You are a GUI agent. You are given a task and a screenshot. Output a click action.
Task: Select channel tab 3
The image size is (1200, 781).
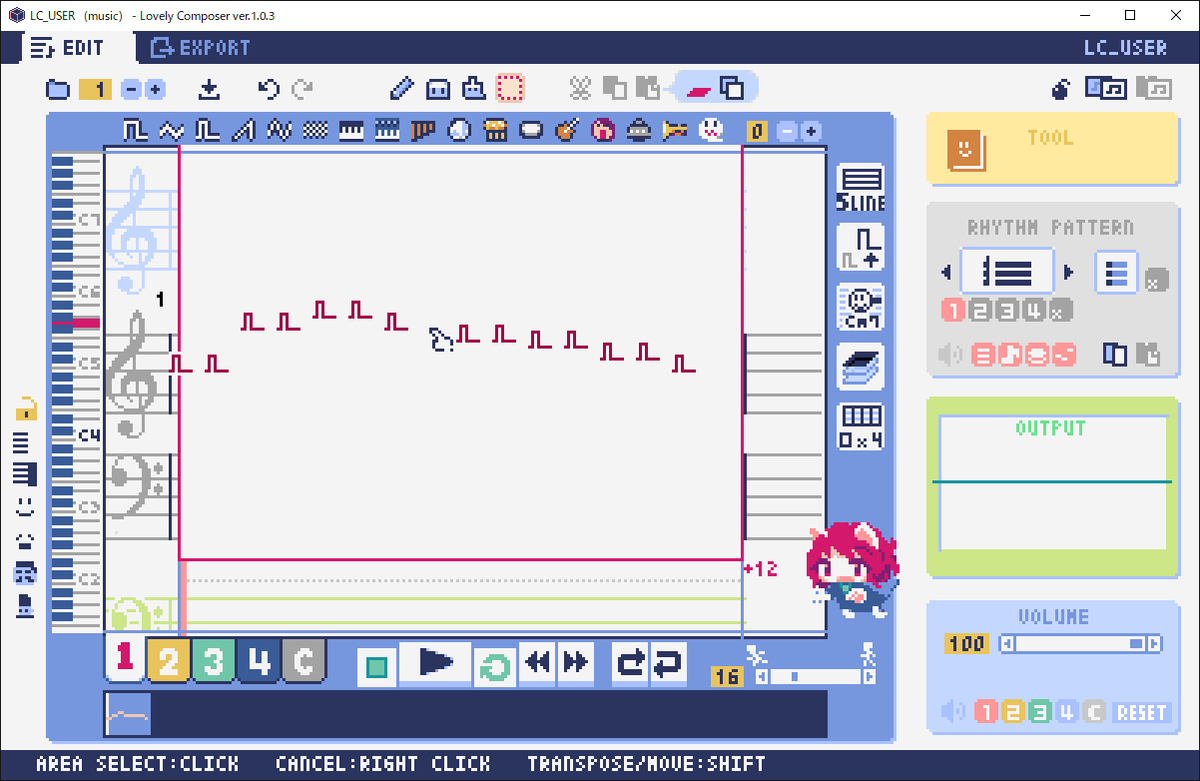pyautogui.click(x=213, y=661)
